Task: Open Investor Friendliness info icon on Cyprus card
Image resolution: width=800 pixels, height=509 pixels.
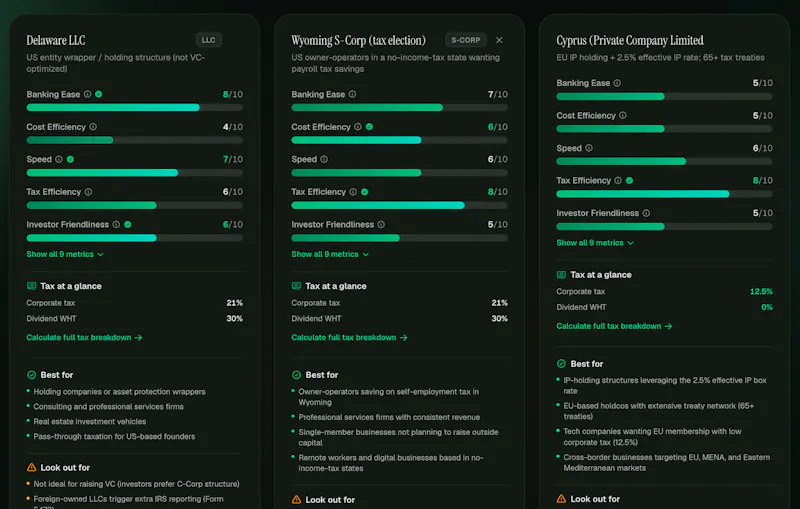Action: [646, 213]
